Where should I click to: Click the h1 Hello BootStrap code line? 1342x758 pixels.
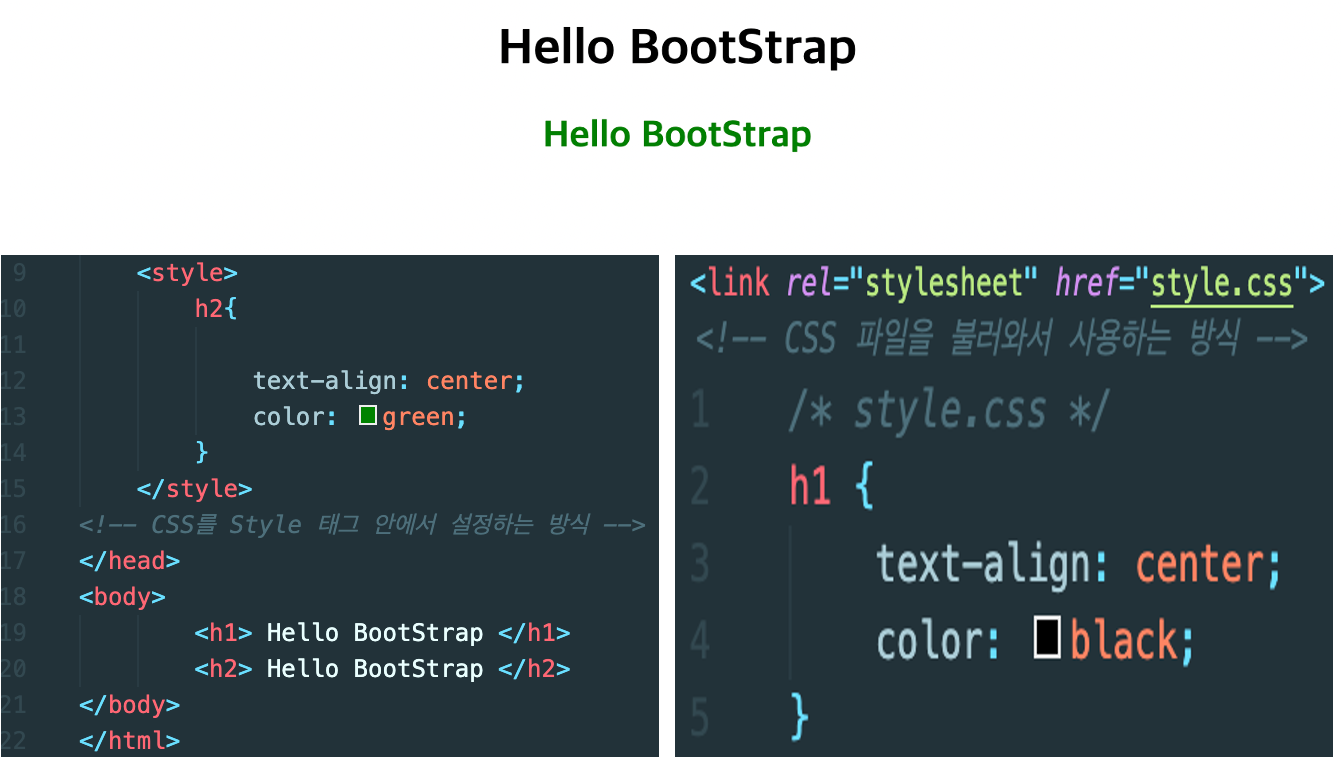coord(382,632)
